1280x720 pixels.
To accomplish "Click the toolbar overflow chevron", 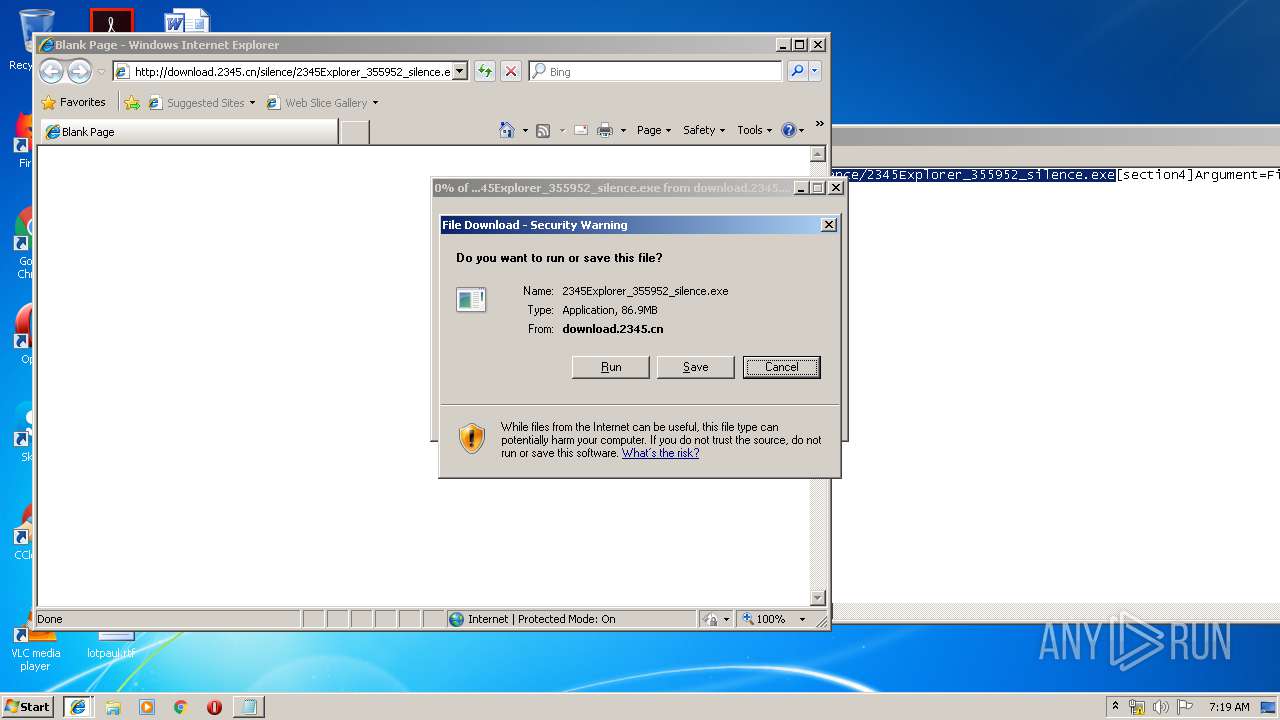I will (819, 124).
